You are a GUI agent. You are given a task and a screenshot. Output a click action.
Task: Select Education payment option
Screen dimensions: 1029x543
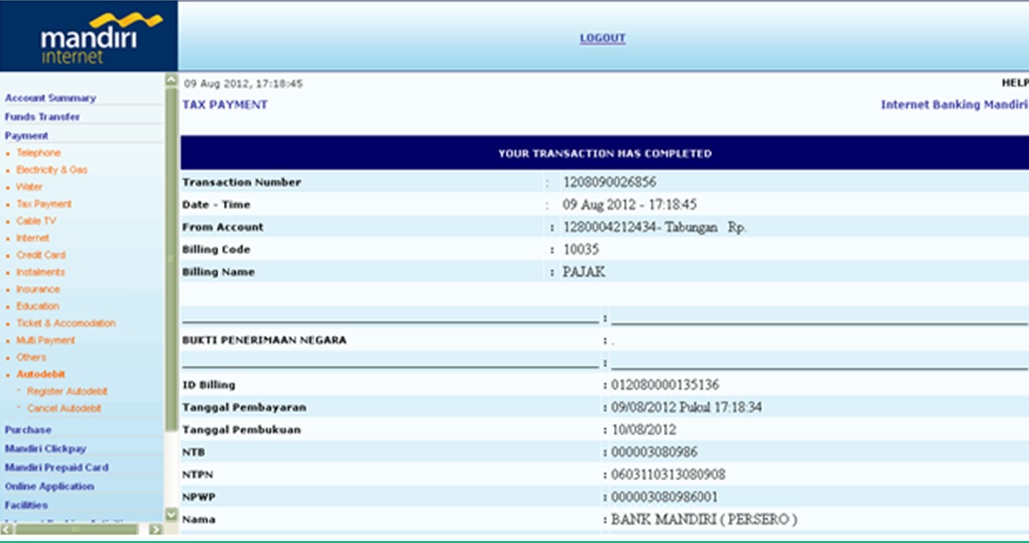(37, 307)
